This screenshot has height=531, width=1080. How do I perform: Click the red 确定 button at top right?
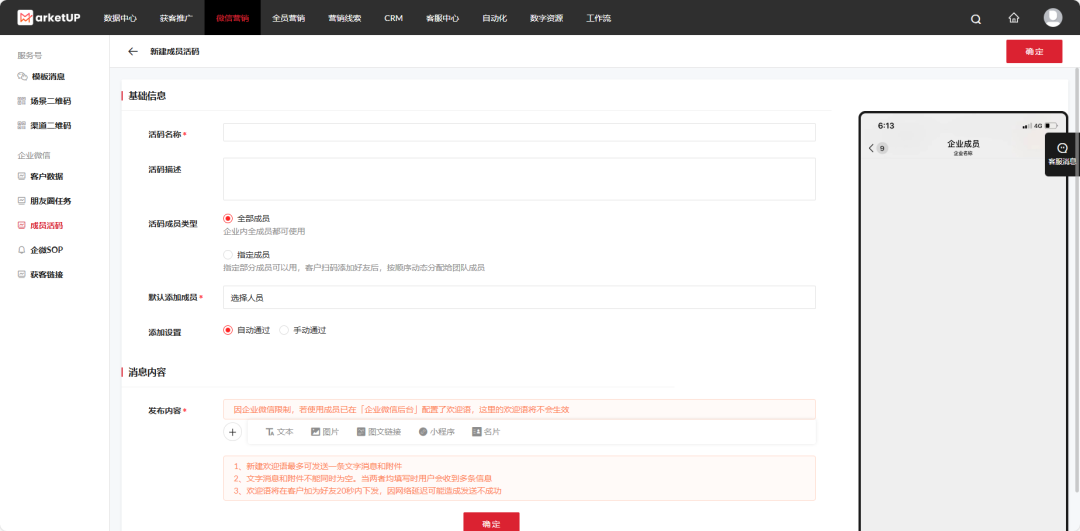[x=1034, y=52]
